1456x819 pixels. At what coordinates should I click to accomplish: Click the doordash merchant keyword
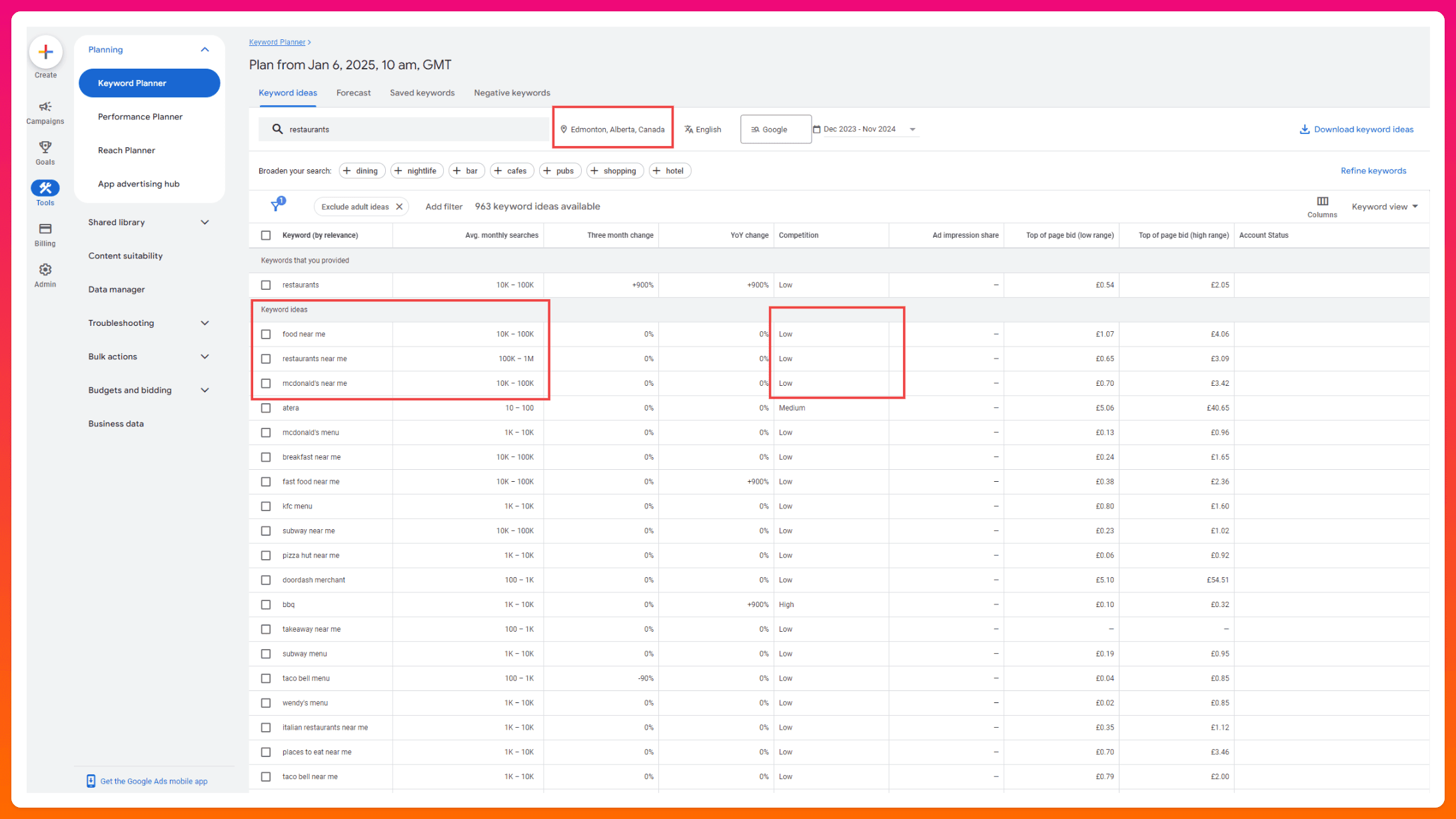(x=314, y=580)
